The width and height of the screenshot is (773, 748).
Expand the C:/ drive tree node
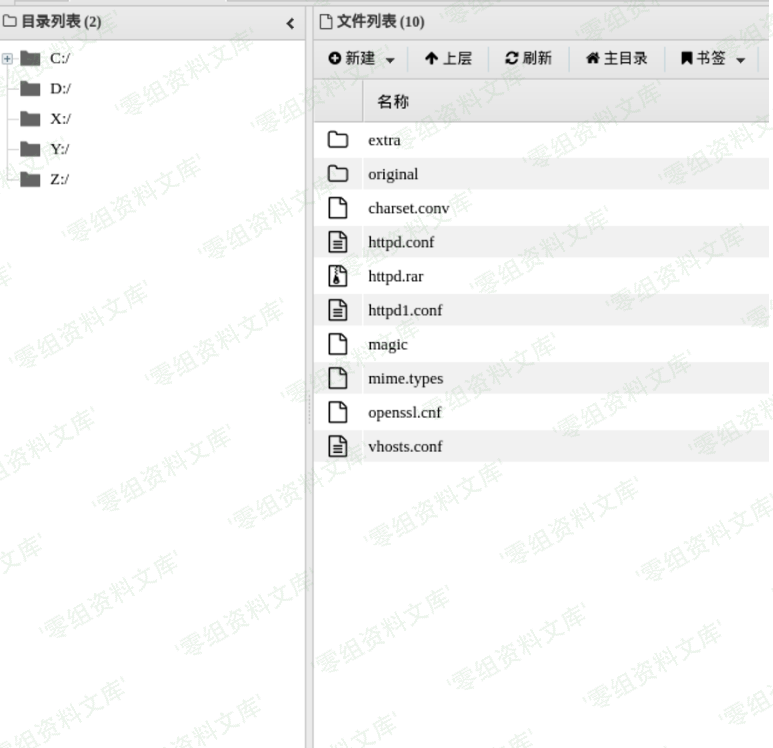[x=8, y=58]
